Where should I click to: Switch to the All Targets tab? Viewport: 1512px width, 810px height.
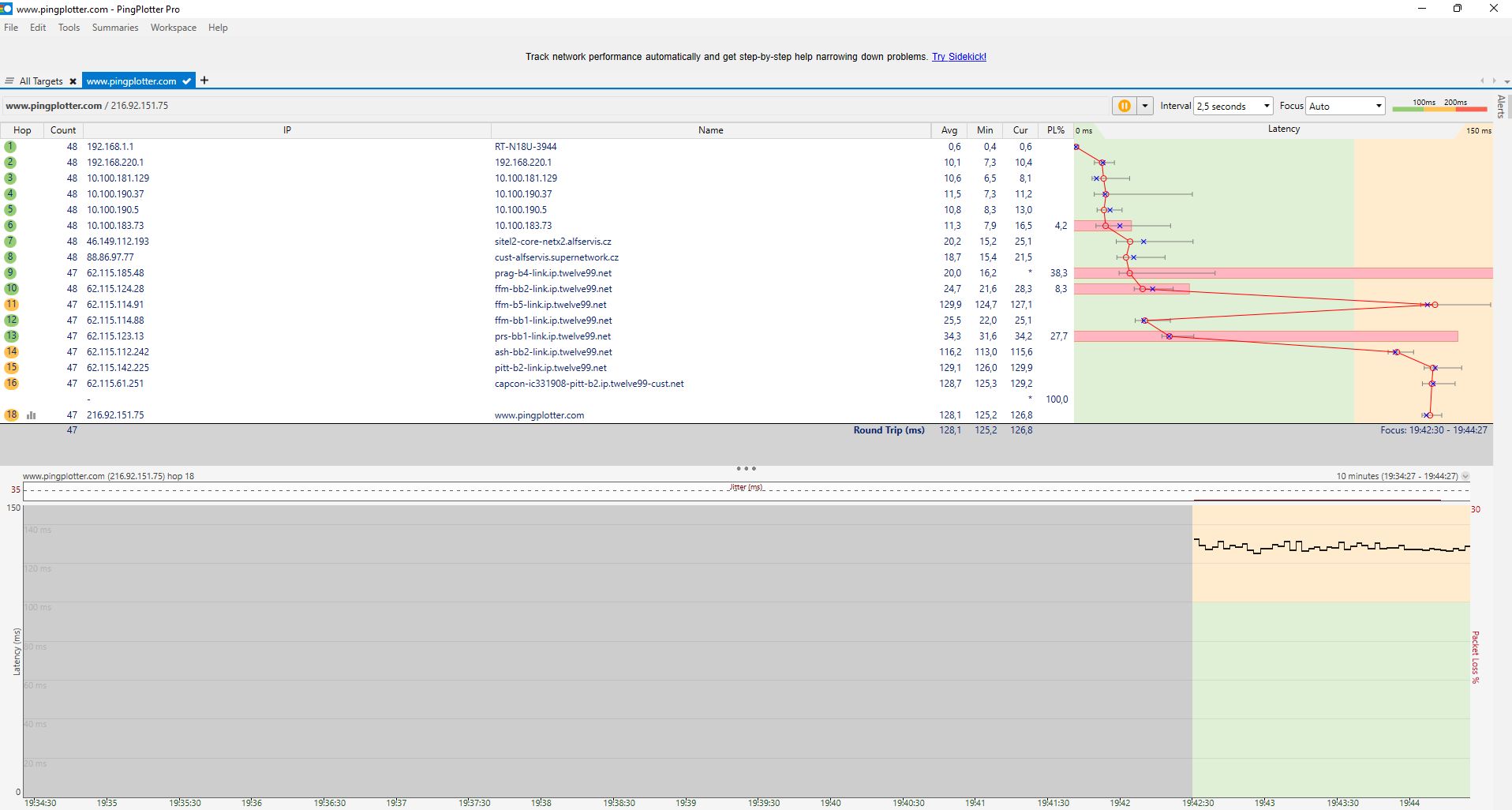(x=40, y=81)
